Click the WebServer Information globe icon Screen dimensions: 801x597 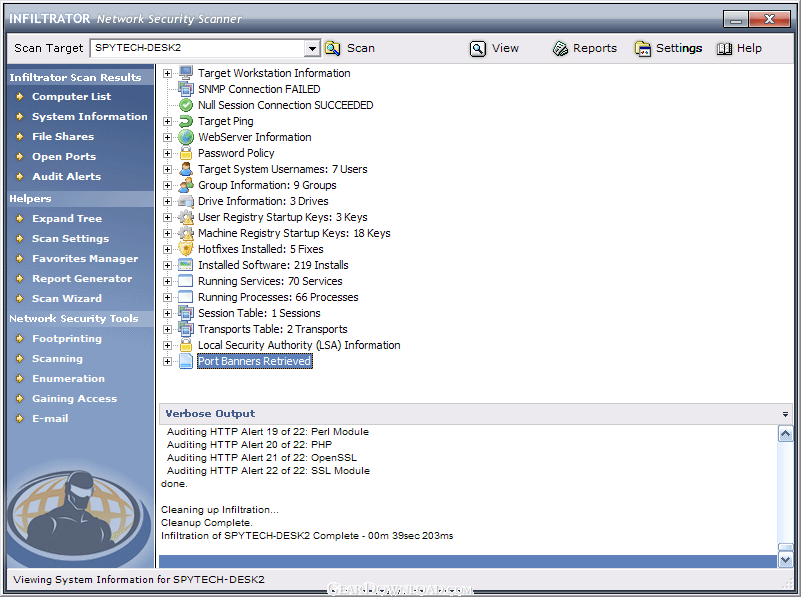(186, 137)
